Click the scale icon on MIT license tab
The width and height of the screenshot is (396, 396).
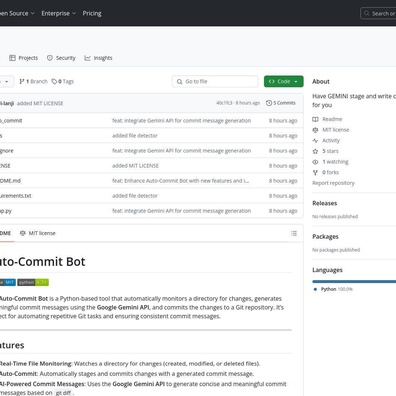coord(23,233)
